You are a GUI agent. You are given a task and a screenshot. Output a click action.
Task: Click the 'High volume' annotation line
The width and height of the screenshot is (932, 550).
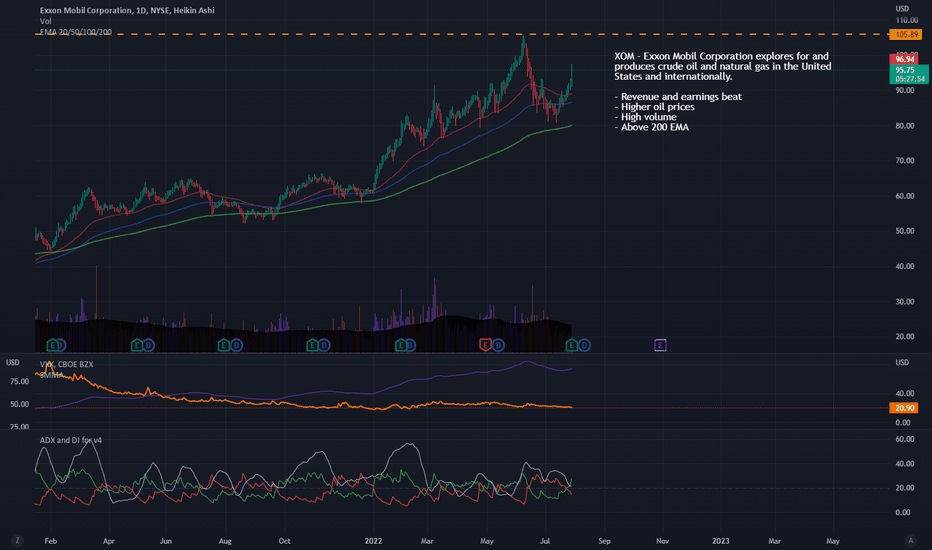point(646,117)
